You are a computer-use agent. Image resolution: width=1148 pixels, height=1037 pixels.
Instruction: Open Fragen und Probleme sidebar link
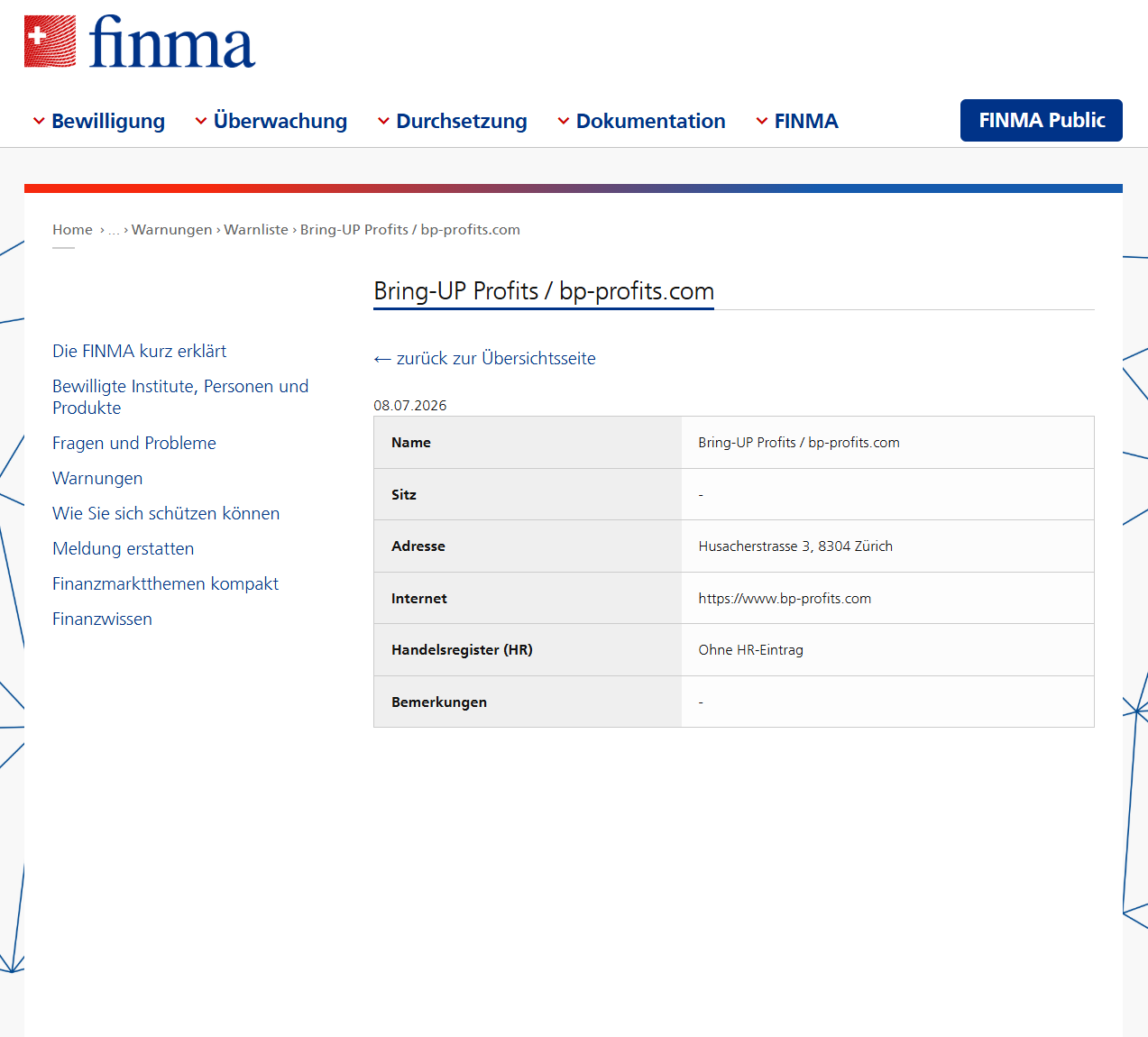point(134,443)
